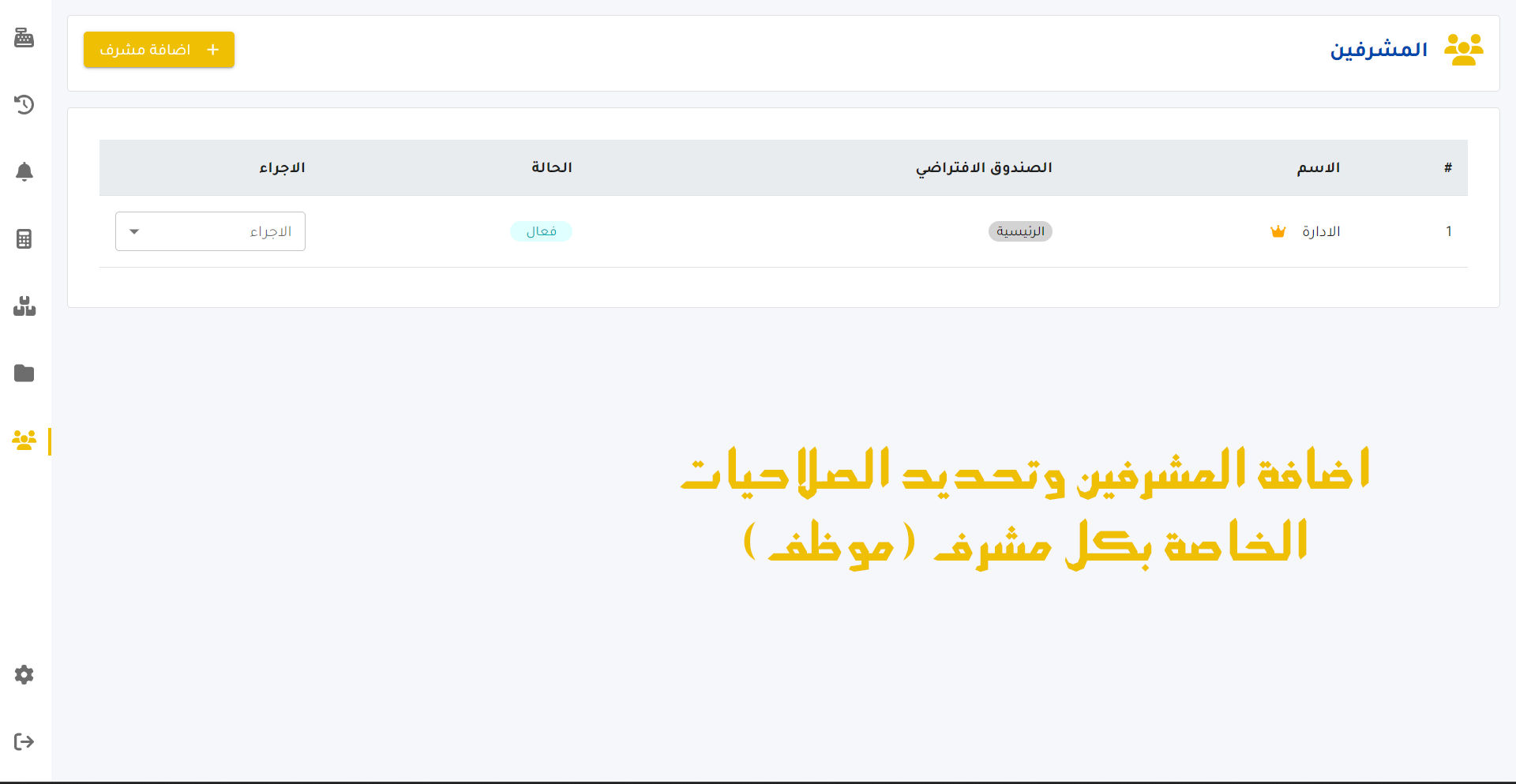Click the الحالة column header

[551, 167]
